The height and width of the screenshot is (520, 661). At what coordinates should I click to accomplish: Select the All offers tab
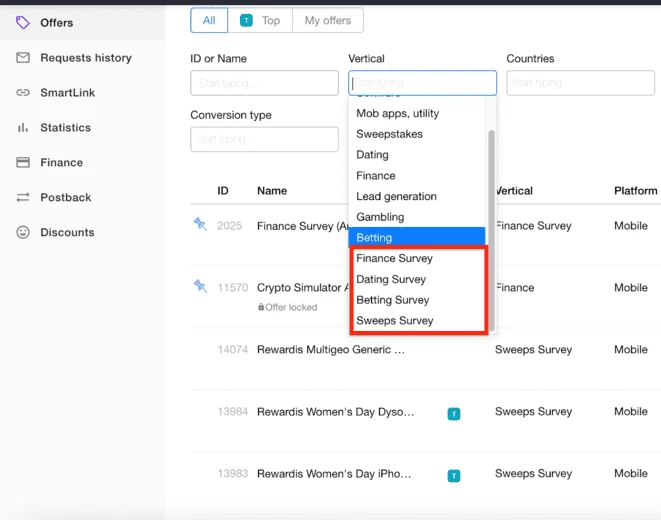point(209,20)
